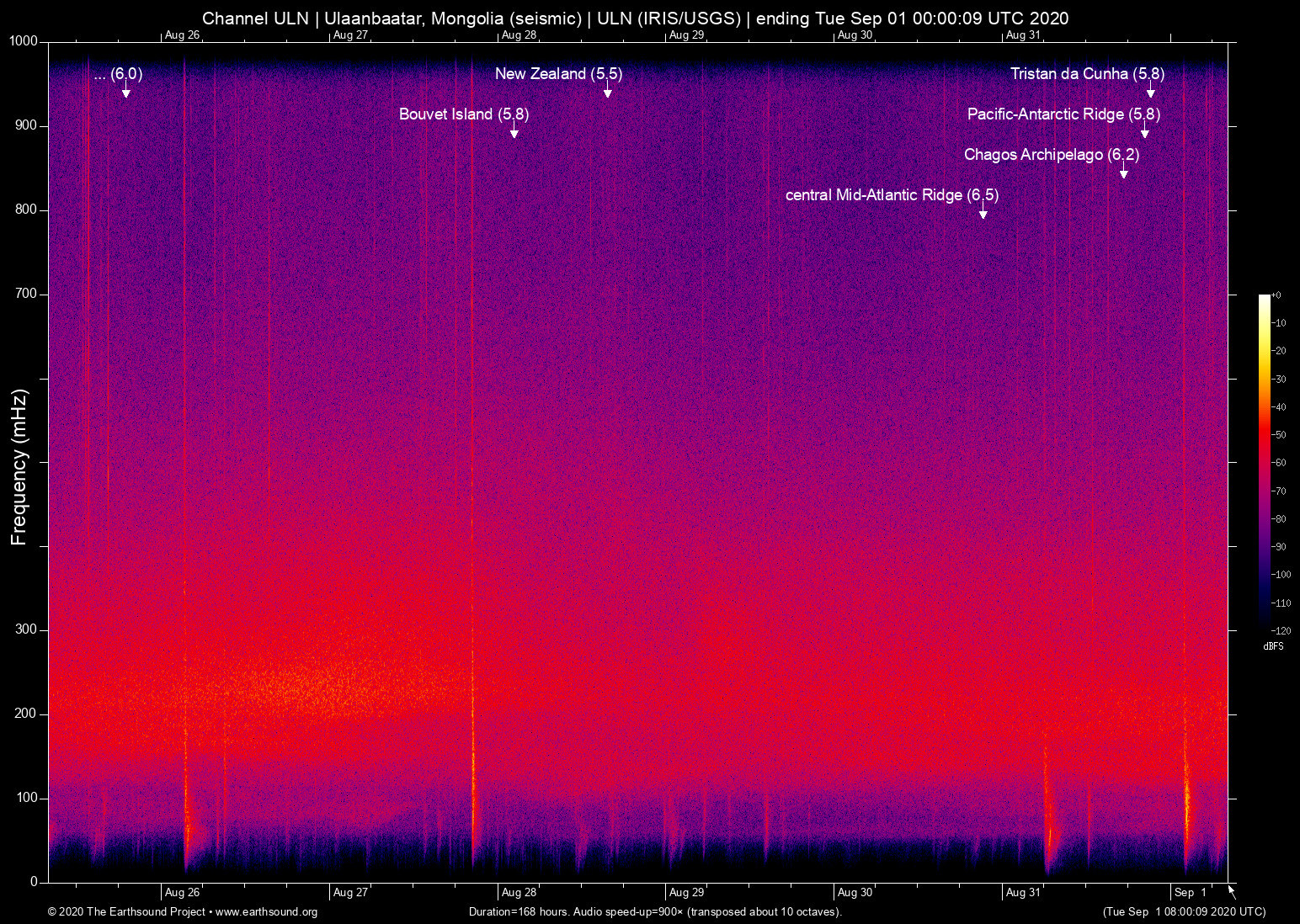Click the New Zealand (5.5) annotation label
The width and height of the screenshot is (1300, 924).
click(x=558, y=74)
